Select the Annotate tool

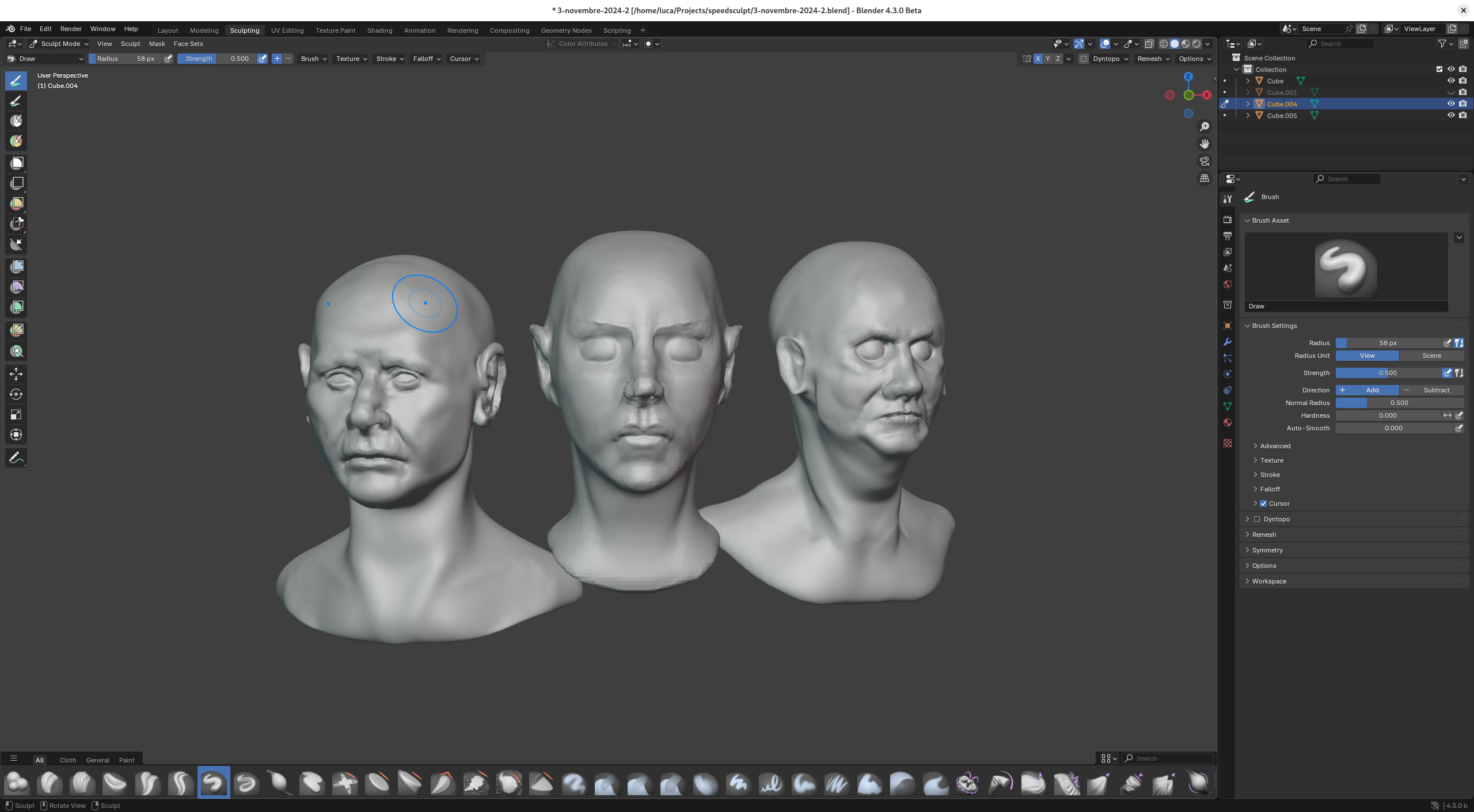pos(16,458)
